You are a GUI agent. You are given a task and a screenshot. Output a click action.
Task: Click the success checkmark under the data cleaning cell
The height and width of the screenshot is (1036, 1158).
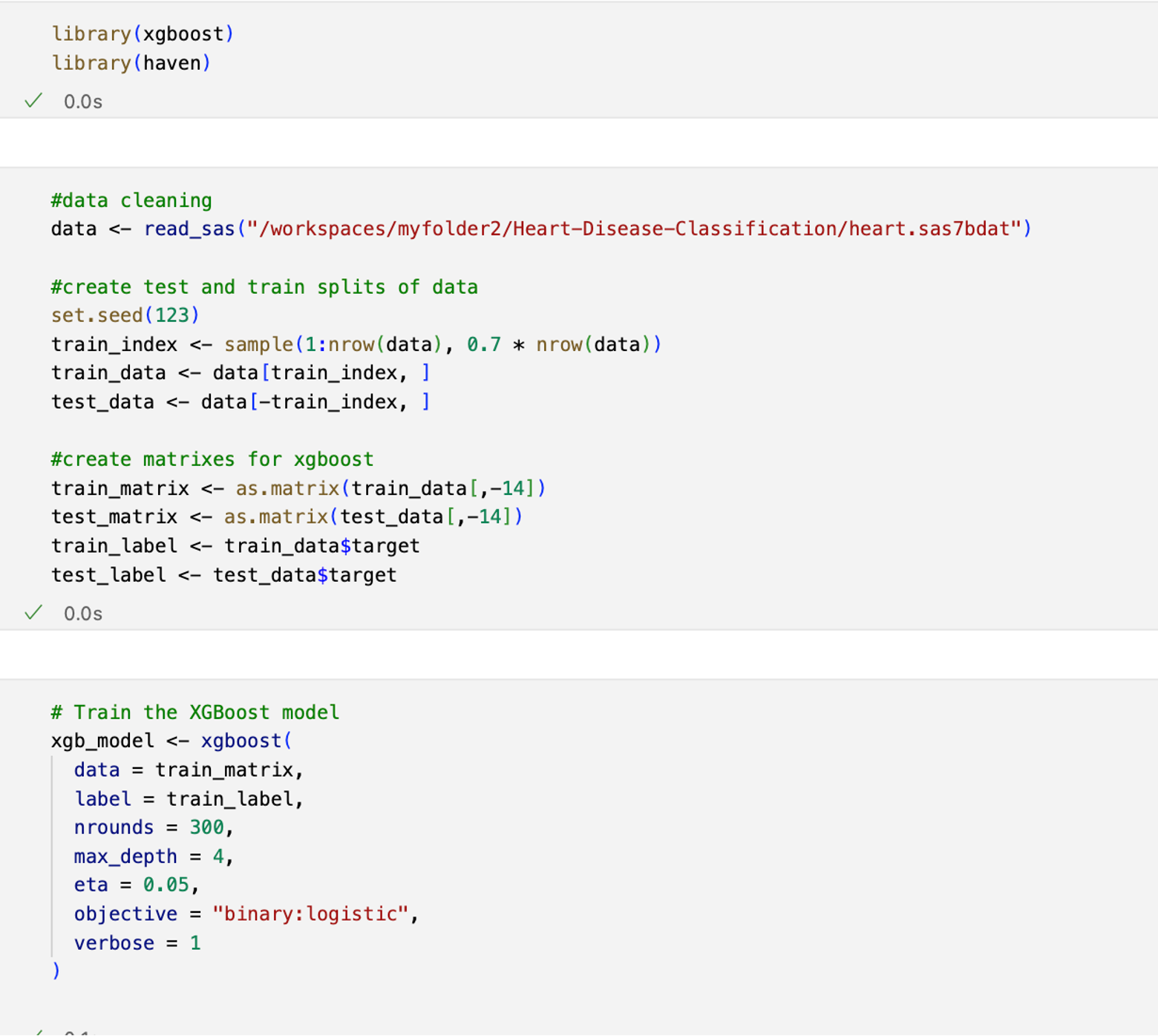click(33, 613)
